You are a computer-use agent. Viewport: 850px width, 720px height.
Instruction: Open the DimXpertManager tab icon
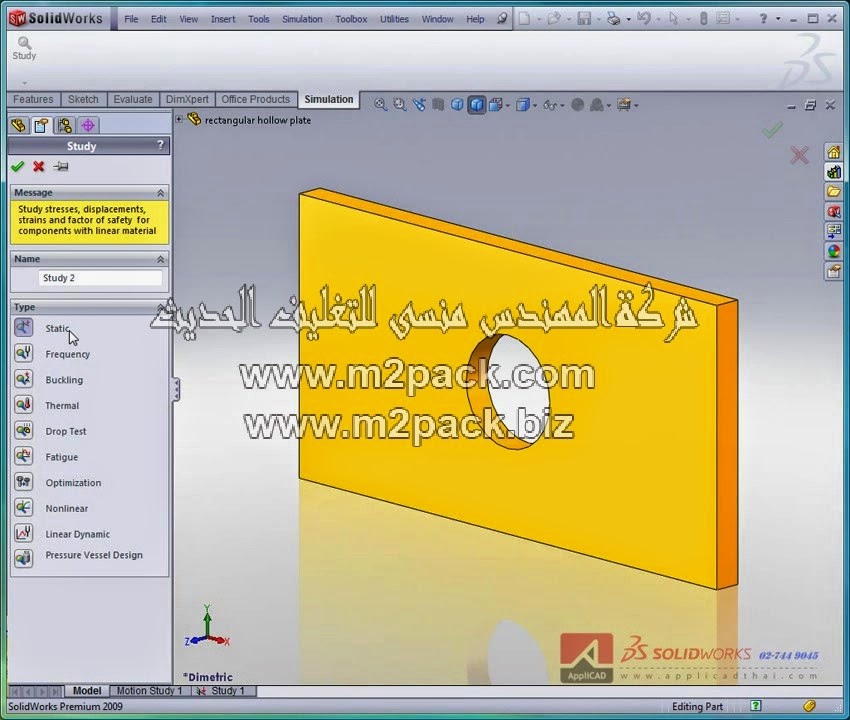88,126
